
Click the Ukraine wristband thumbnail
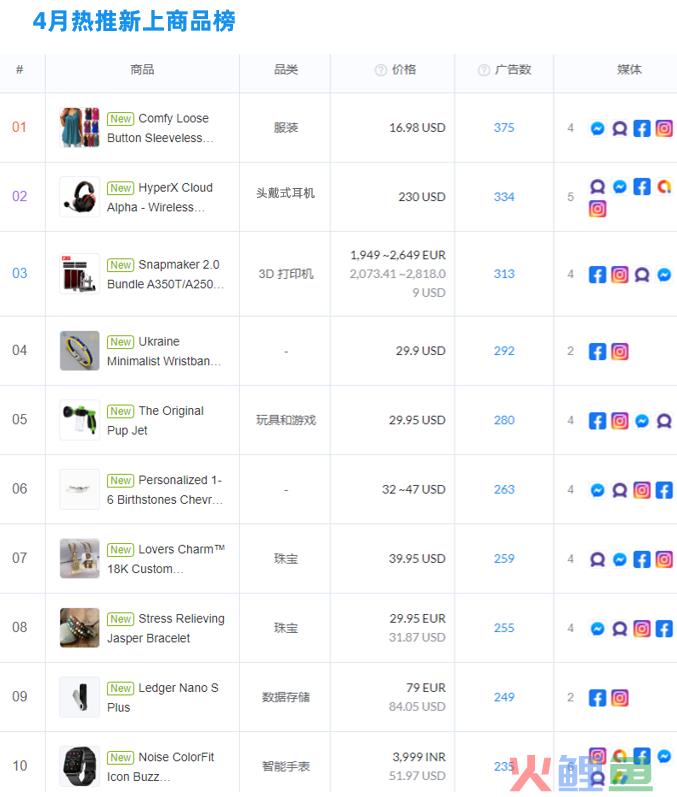click(80, 351)
